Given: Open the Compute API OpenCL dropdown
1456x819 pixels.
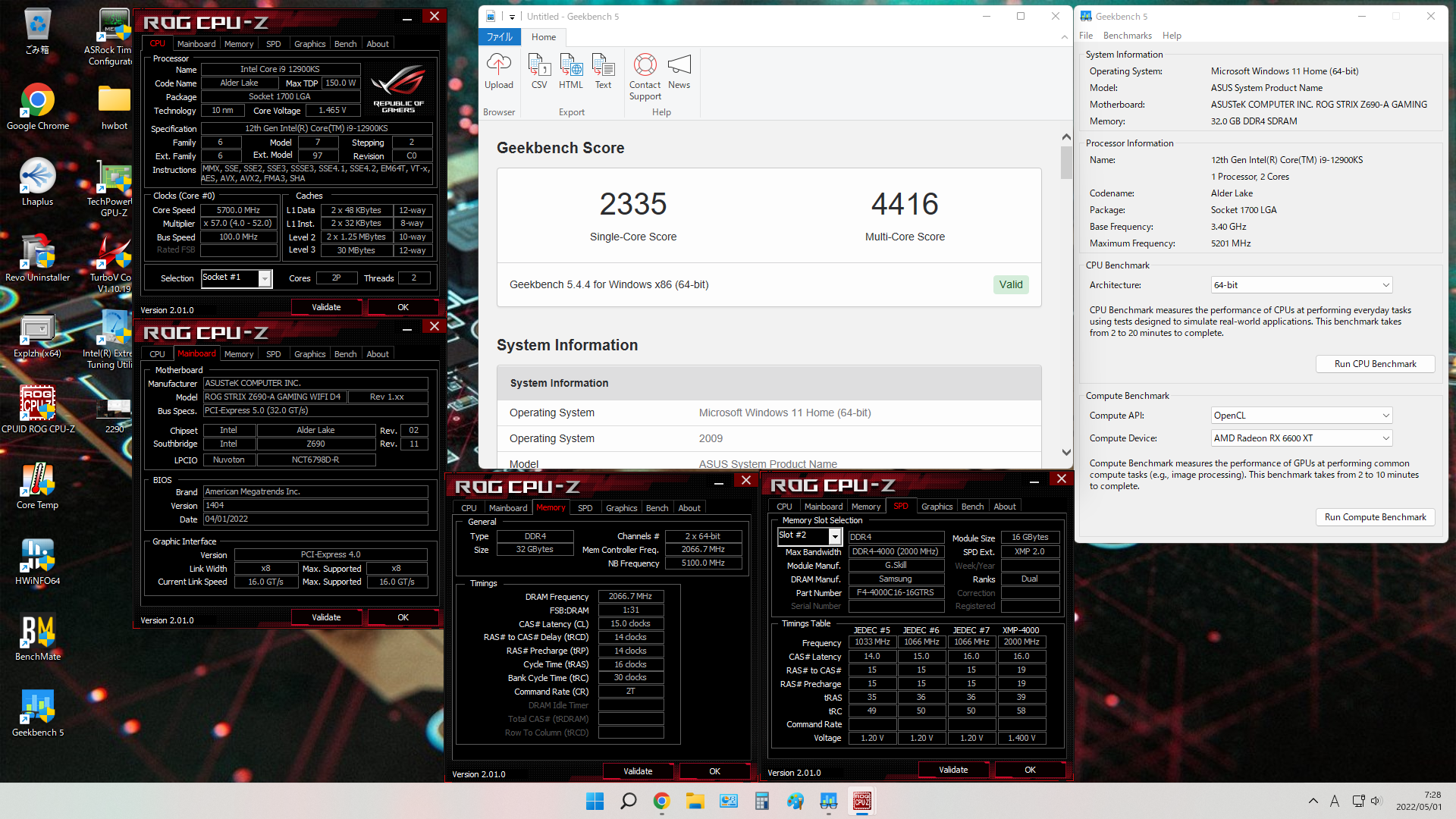Looking at the screenshot, I should click(x=1301, y=416).
